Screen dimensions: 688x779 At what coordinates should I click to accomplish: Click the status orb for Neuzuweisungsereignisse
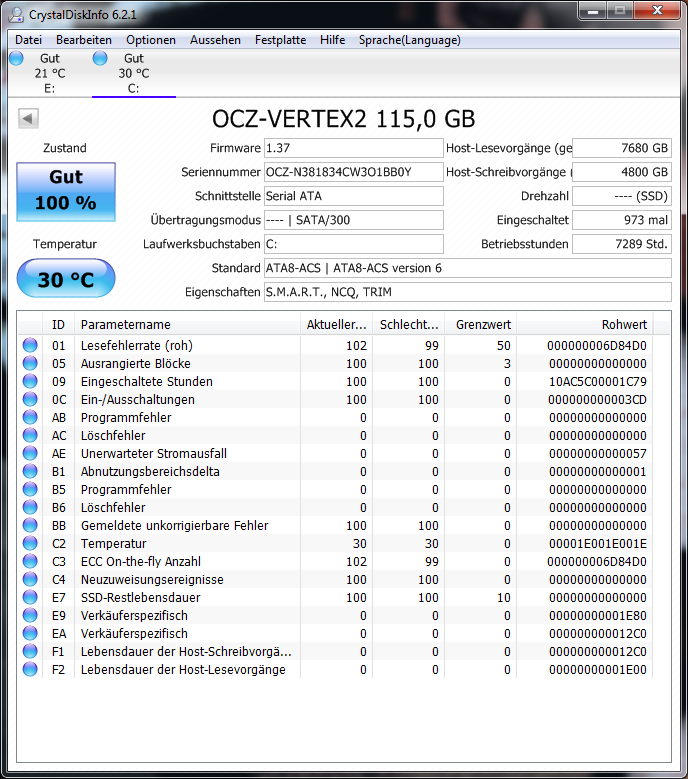[30, 579]
